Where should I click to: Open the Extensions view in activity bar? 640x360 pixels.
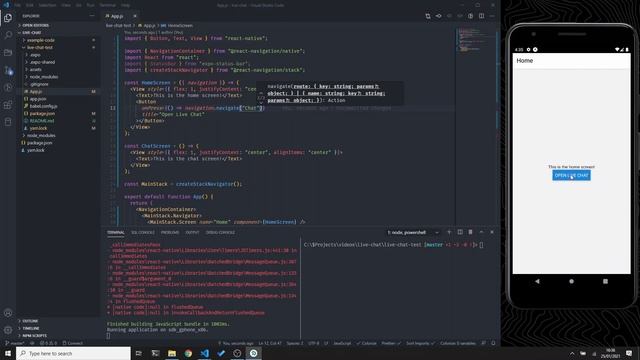[8, 105]
